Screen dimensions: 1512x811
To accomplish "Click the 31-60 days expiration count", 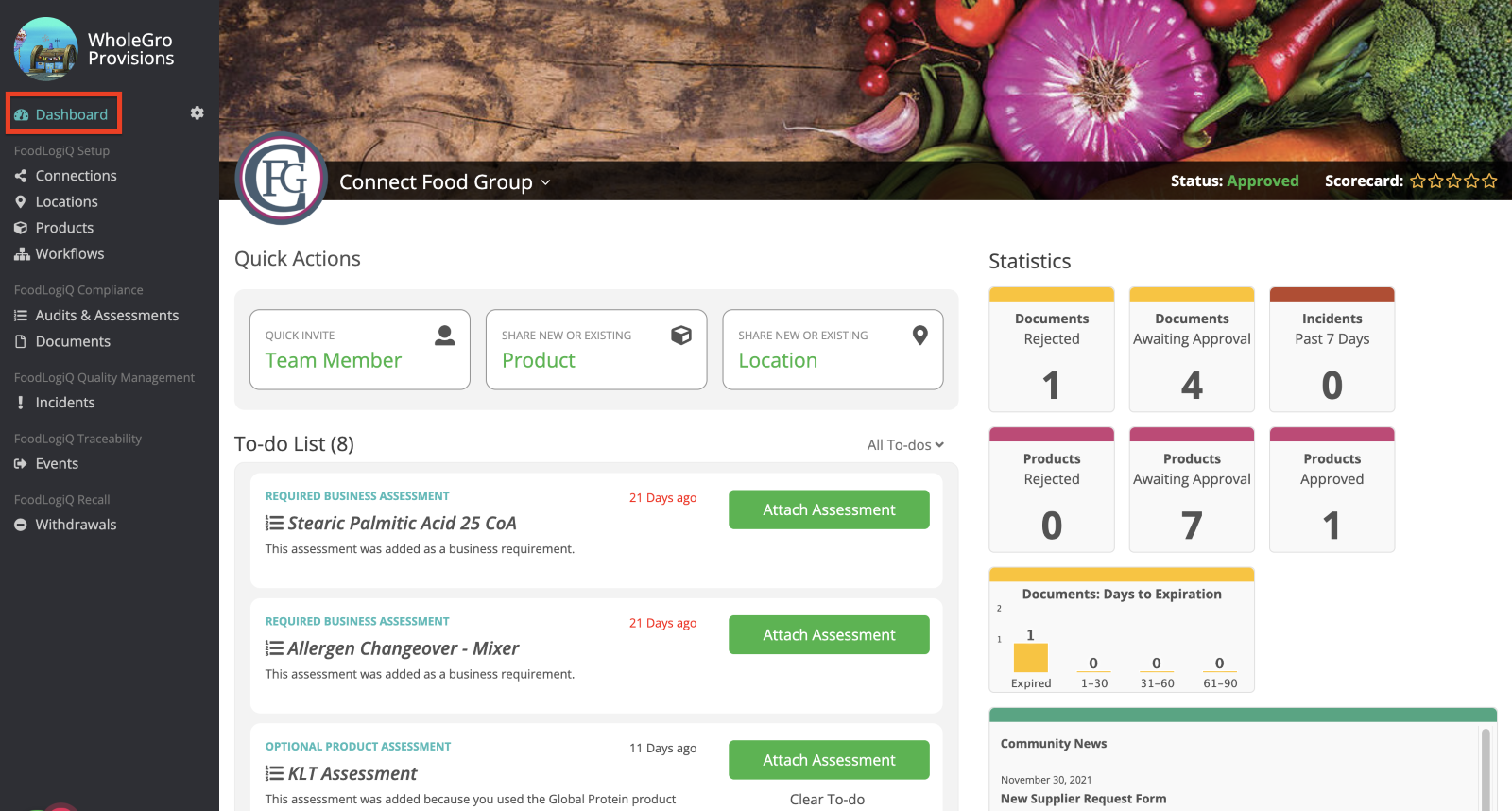I will click(x=1157, y=664).
